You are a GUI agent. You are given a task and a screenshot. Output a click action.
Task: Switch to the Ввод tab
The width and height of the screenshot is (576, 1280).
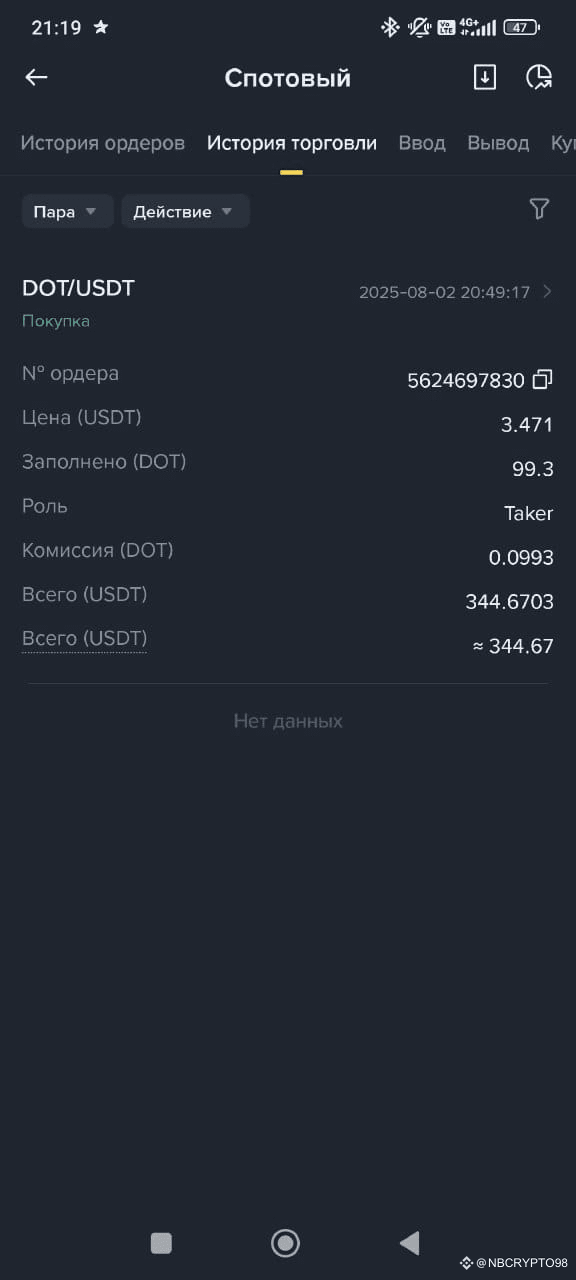pyautogui.click(x=422, y=143)
